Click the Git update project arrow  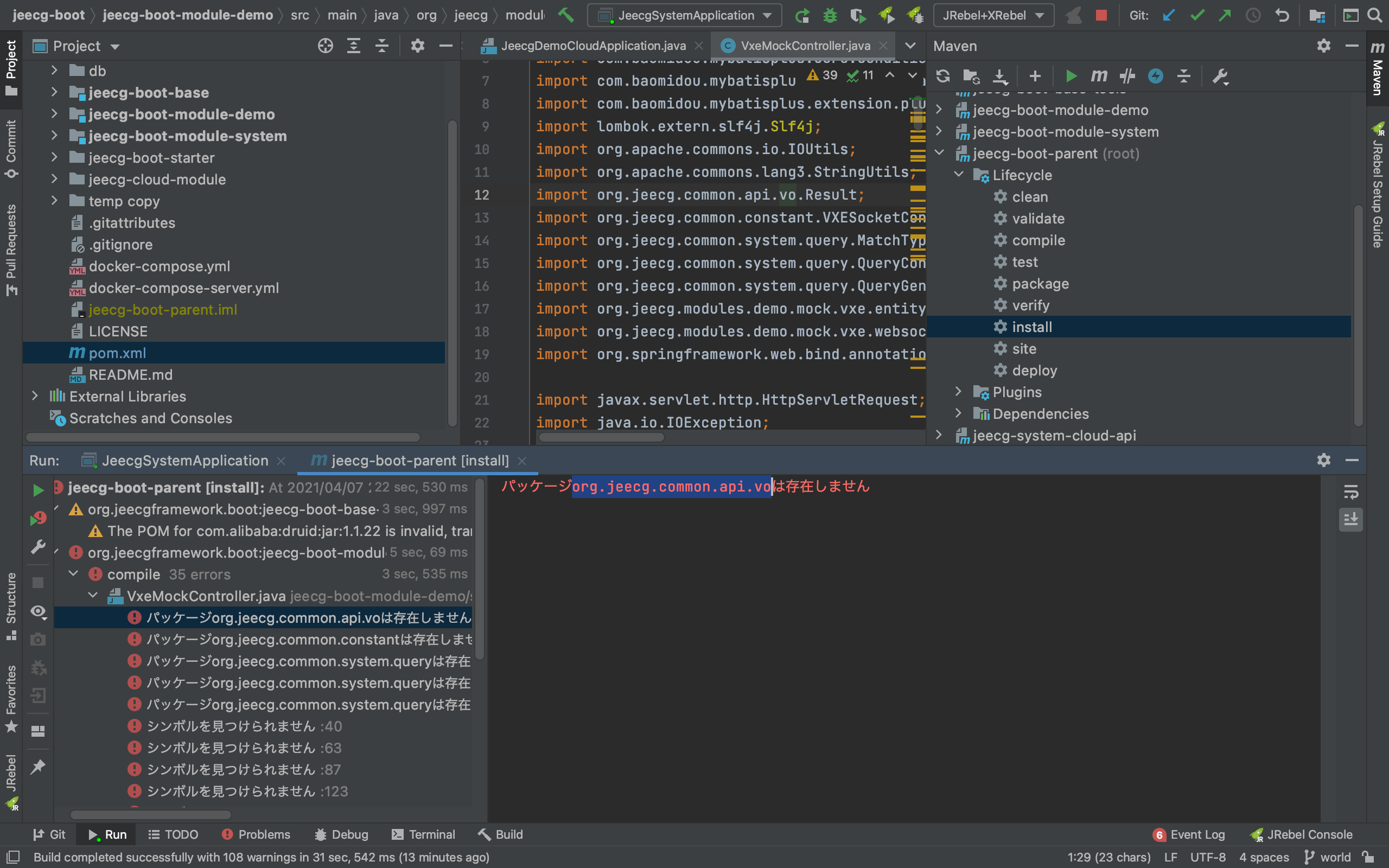tap(1169, 15)
